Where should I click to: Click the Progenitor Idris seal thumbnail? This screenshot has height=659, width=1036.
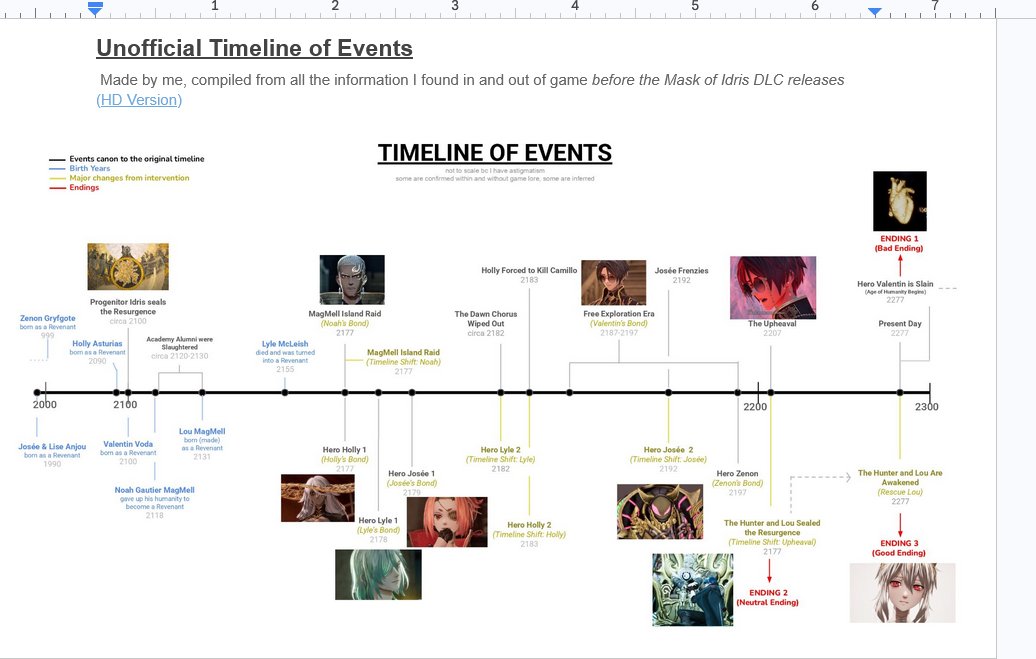pyautogui.click(x=128, y=266)
